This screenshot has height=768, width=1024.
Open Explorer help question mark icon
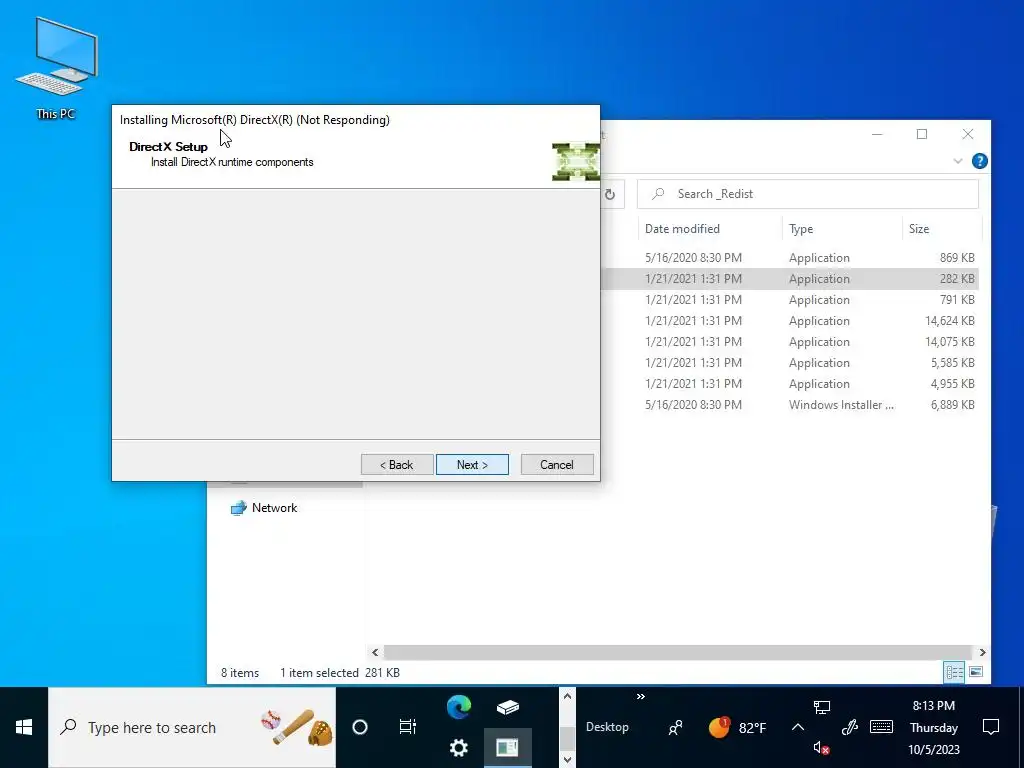click(x=980, y=161)
